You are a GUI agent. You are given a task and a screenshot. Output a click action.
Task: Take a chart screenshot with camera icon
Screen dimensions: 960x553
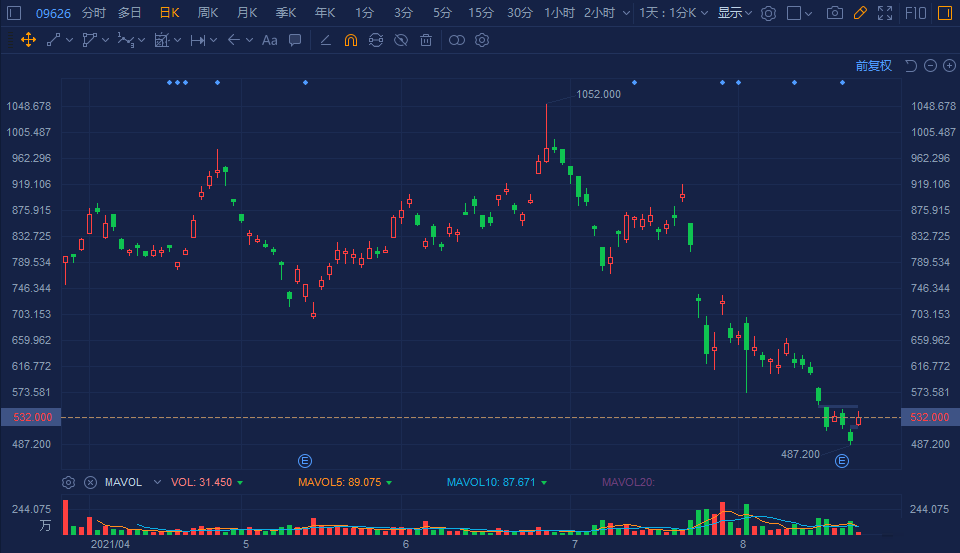835,13
